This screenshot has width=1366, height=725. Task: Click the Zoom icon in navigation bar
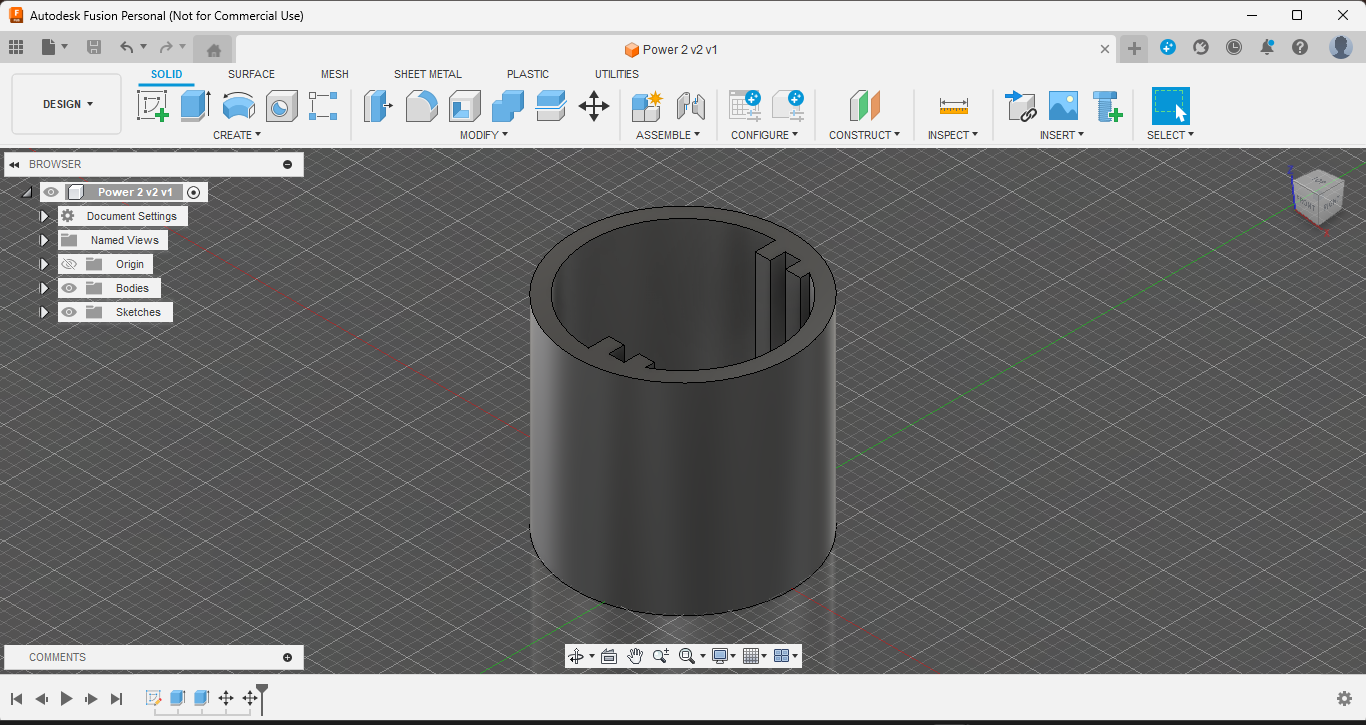click(x=660, y=656)
